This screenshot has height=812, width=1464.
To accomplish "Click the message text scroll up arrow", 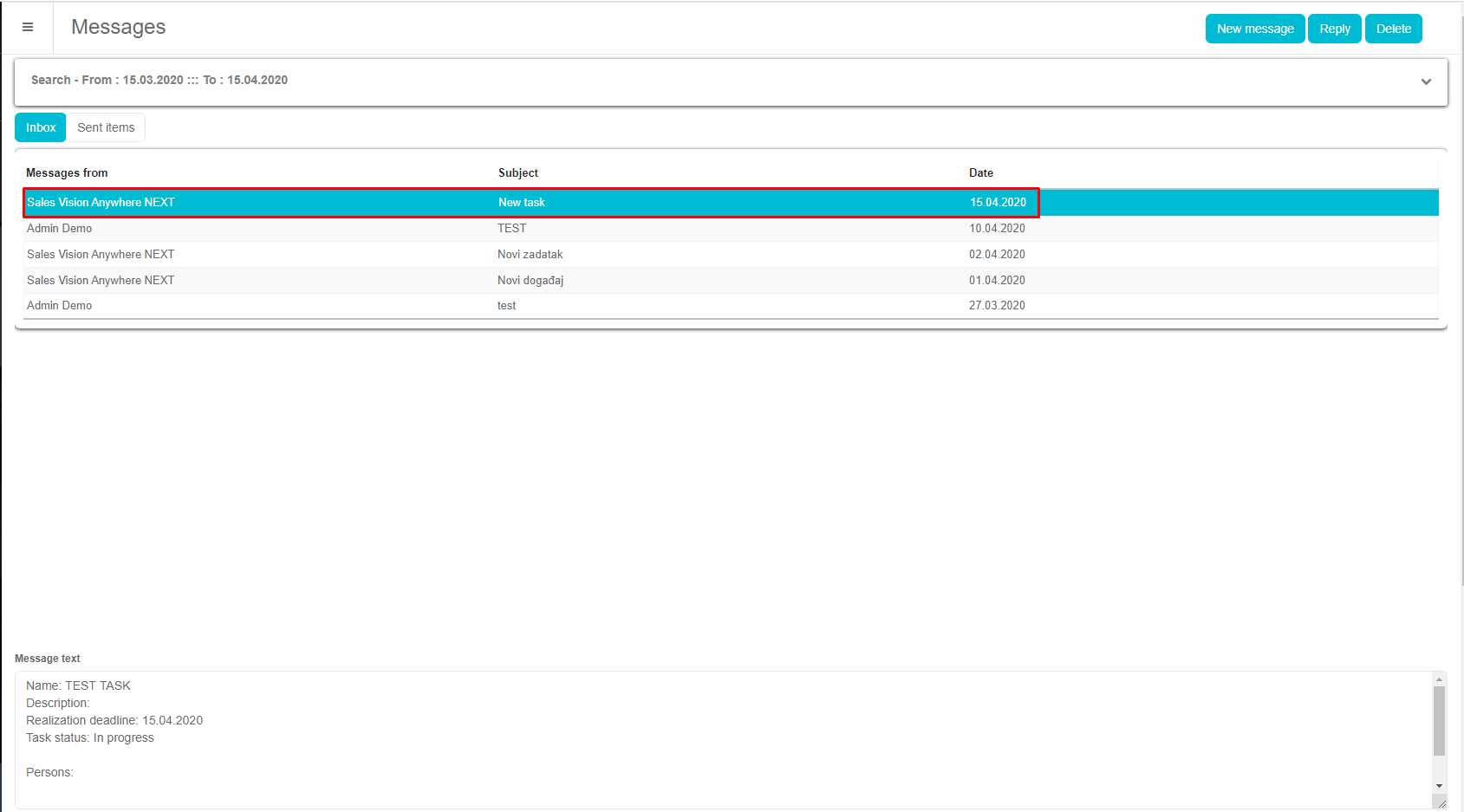I will tap(1439, 679).
